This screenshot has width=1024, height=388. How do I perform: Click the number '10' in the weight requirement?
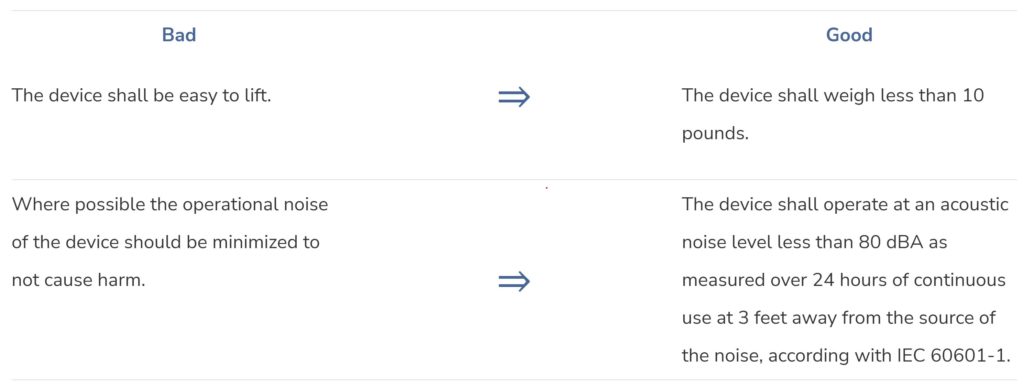pyautogui.click(x=974, y=96)
